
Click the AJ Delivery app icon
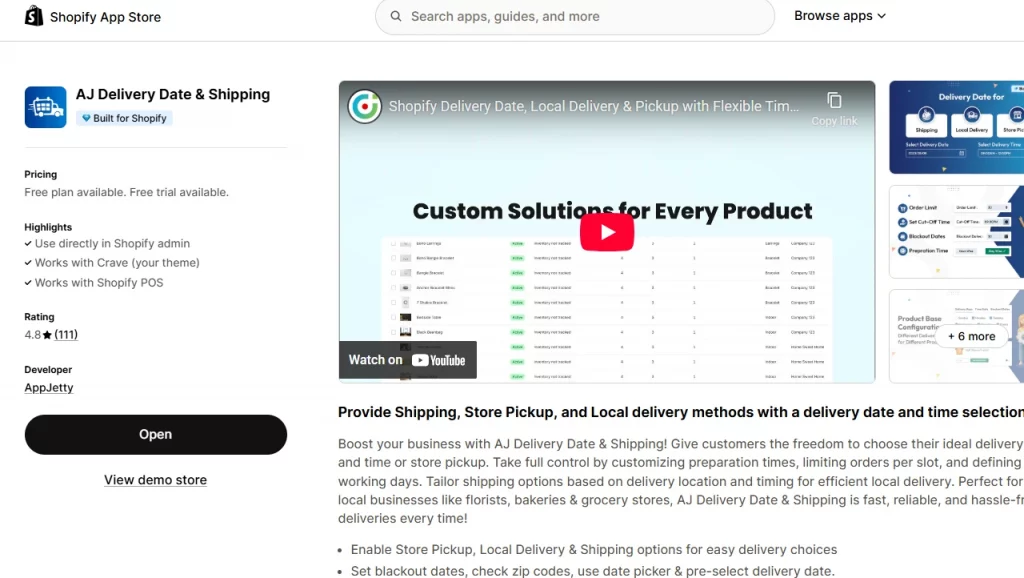click(45, 107)
